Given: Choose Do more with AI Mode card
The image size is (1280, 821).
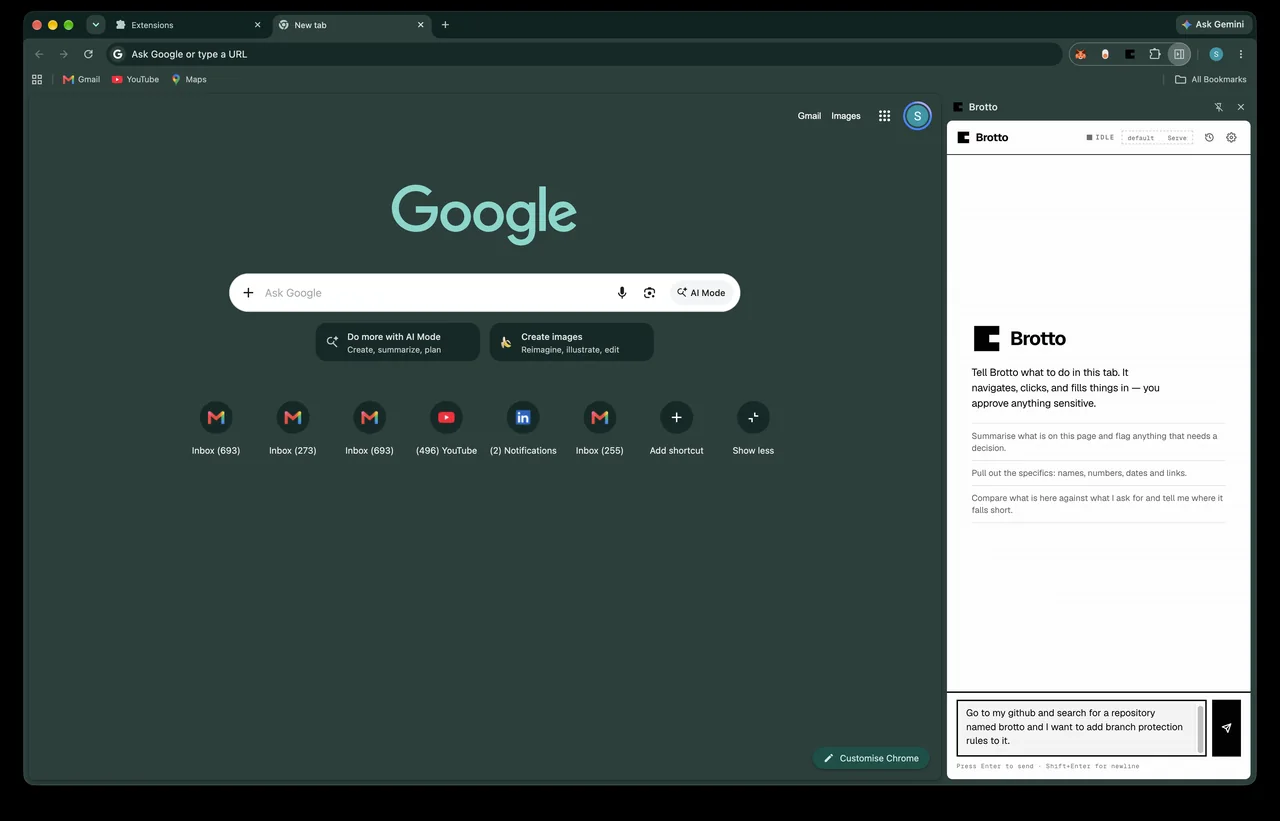Looking at the screenshot, I should click(x=398, y=342).
